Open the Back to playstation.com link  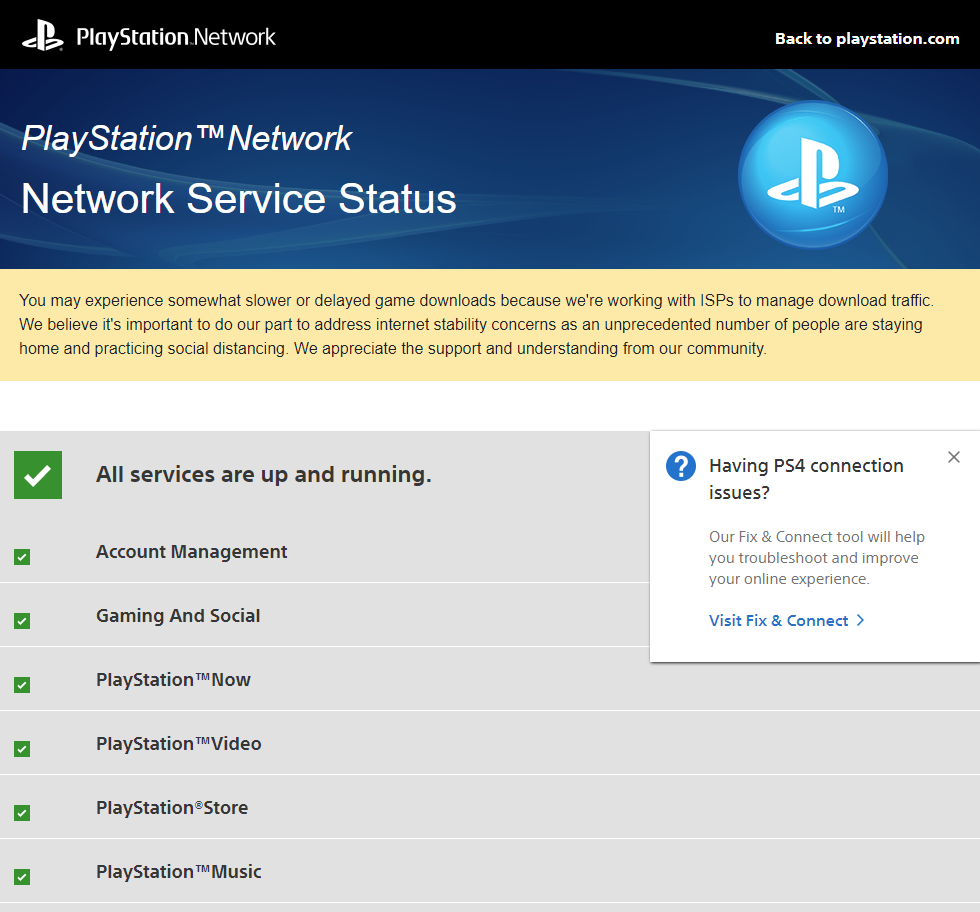[866, 39]
